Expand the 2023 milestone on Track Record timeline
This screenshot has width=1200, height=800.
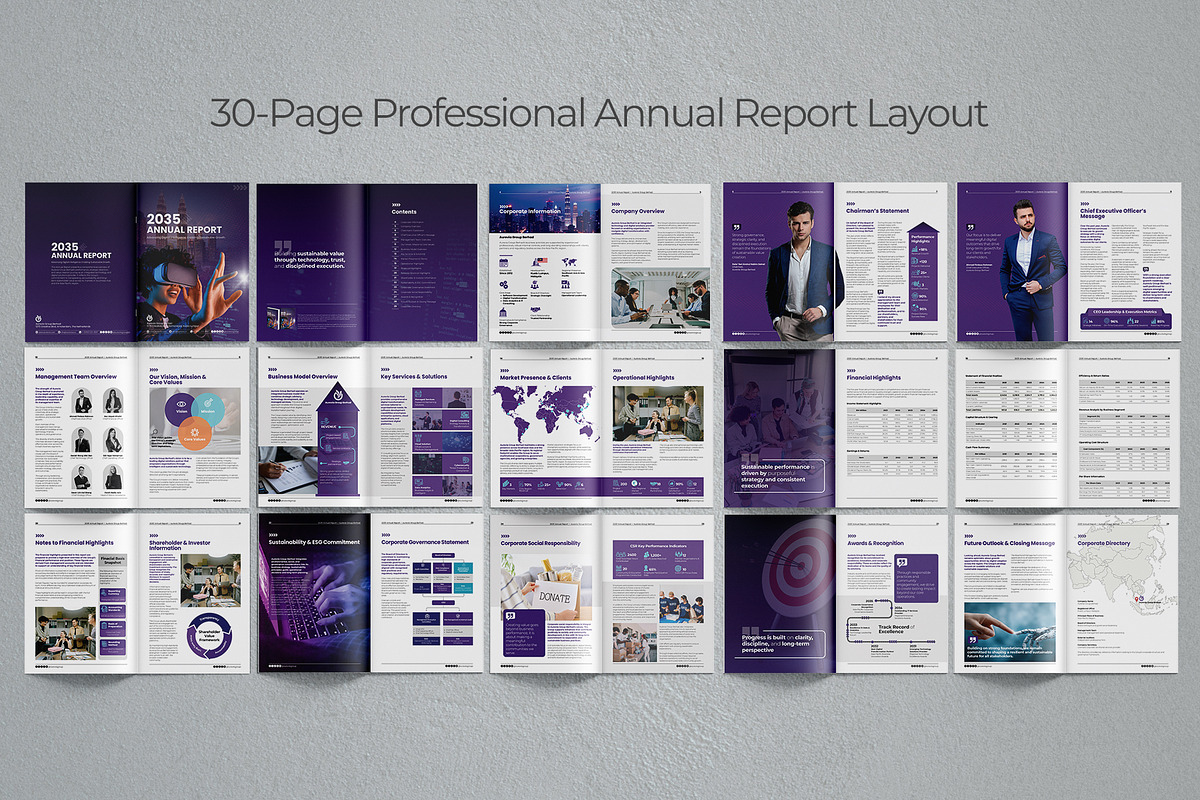coord(853,624)
